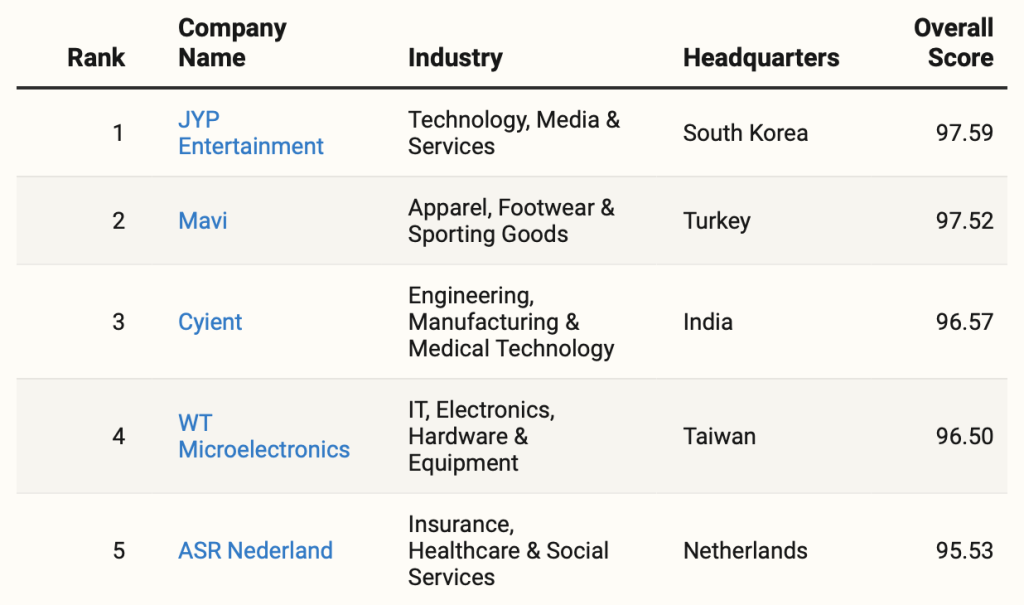Select the Technology, Media & Services cell

(514, 133)
